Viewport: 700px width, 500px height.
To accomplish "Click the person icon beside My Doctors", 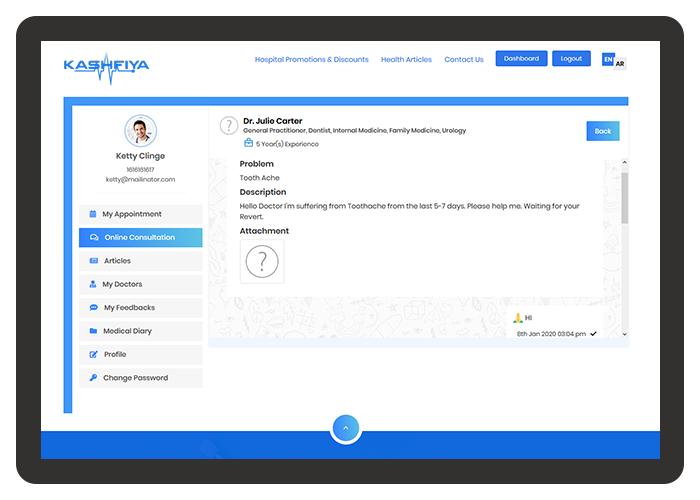I will click(x=93, y=285).
